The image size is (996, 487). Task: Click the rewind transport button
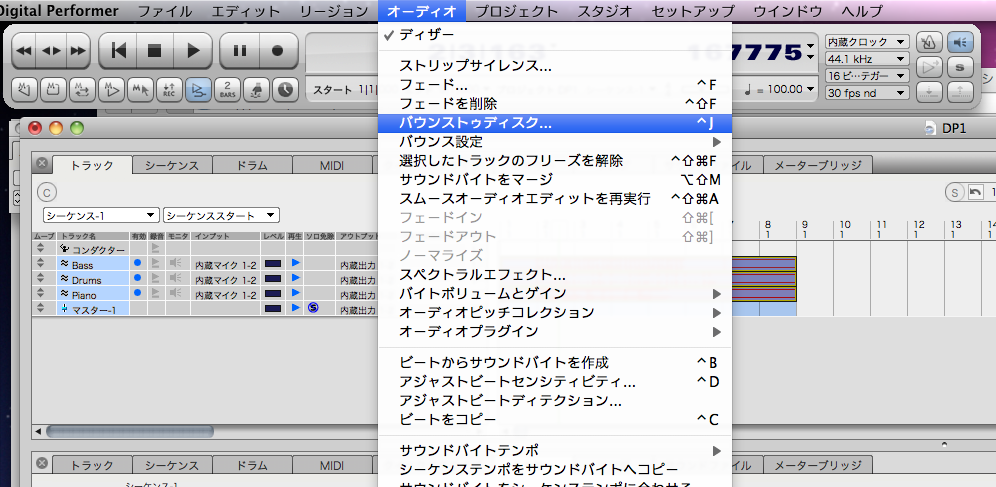(24, 50)
